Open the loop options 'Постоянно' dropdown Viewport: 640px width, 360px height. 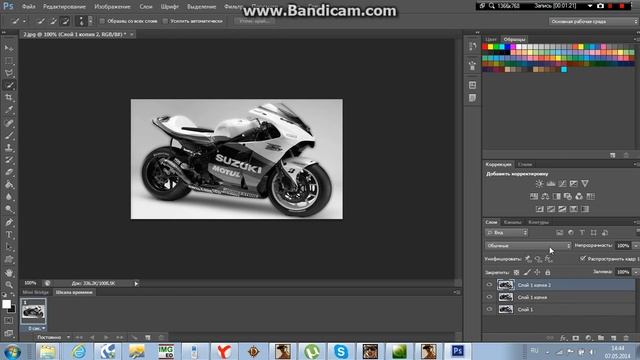tap(53, 338)
